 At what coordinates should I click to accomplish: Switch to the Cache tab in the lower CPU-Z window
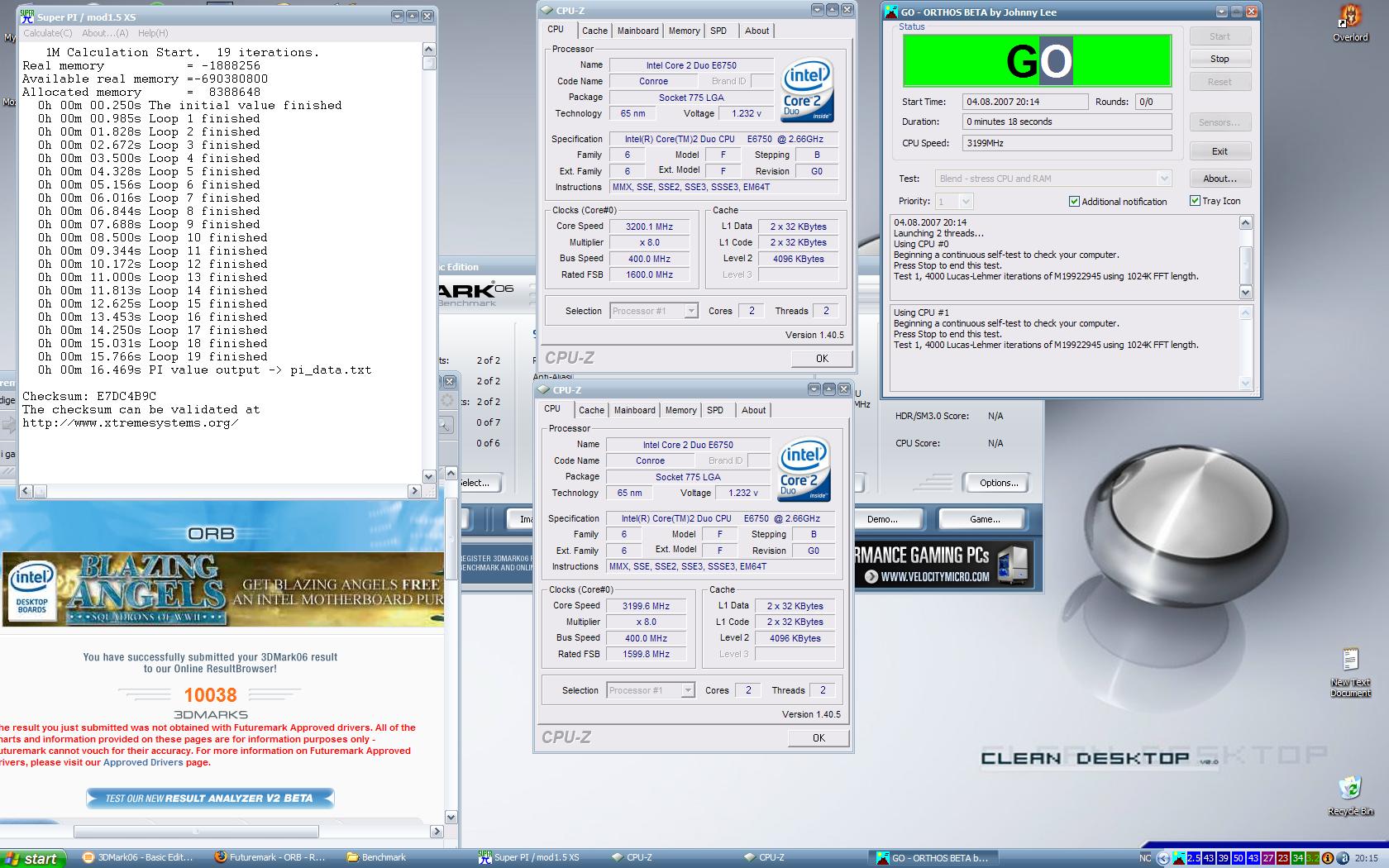(x=591, y=410)
